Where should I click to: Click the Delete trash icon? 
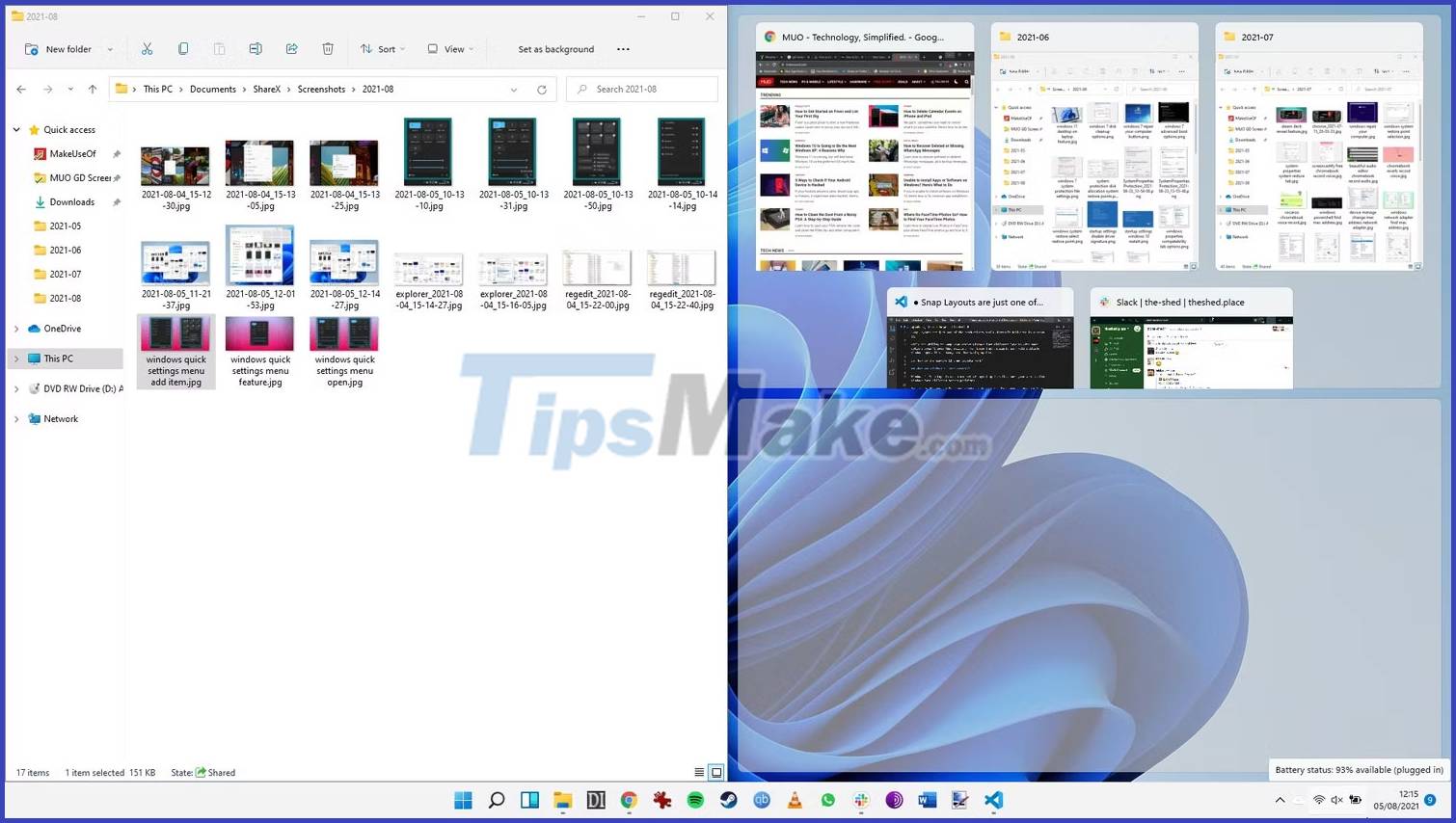click(x=328, y=49)
